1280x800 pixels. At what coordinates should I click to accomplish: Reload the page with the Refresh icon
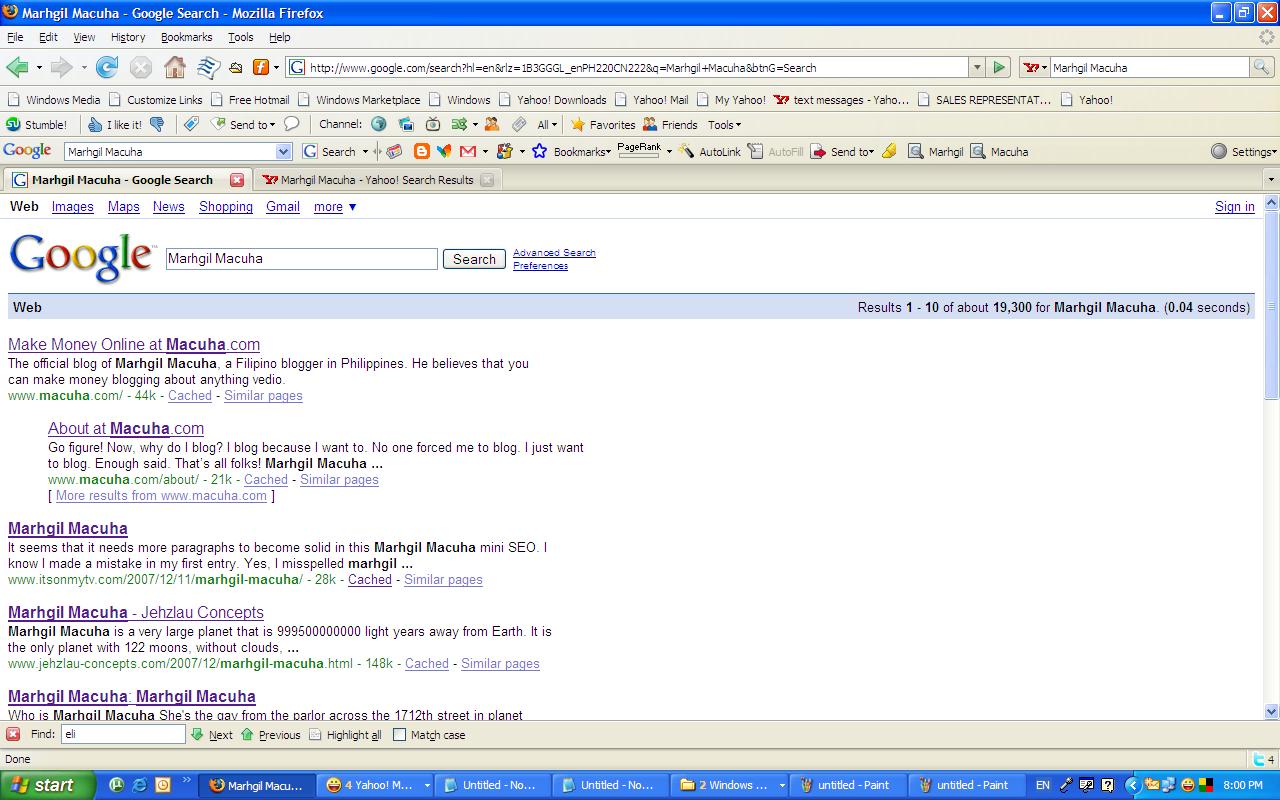coord(107,67)
